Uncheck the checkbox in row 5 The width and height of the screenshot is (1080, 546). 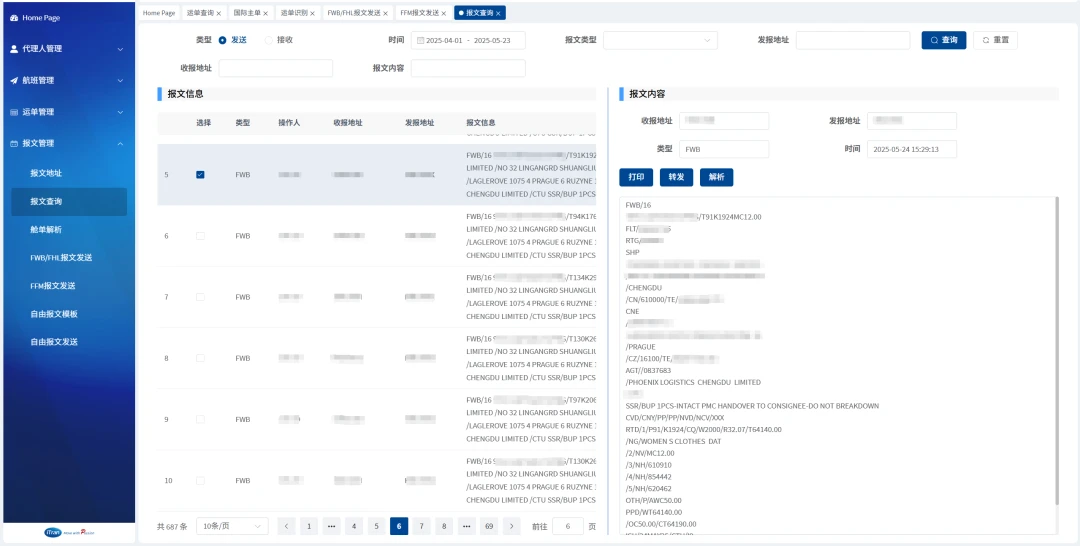[x=200, y=175]
